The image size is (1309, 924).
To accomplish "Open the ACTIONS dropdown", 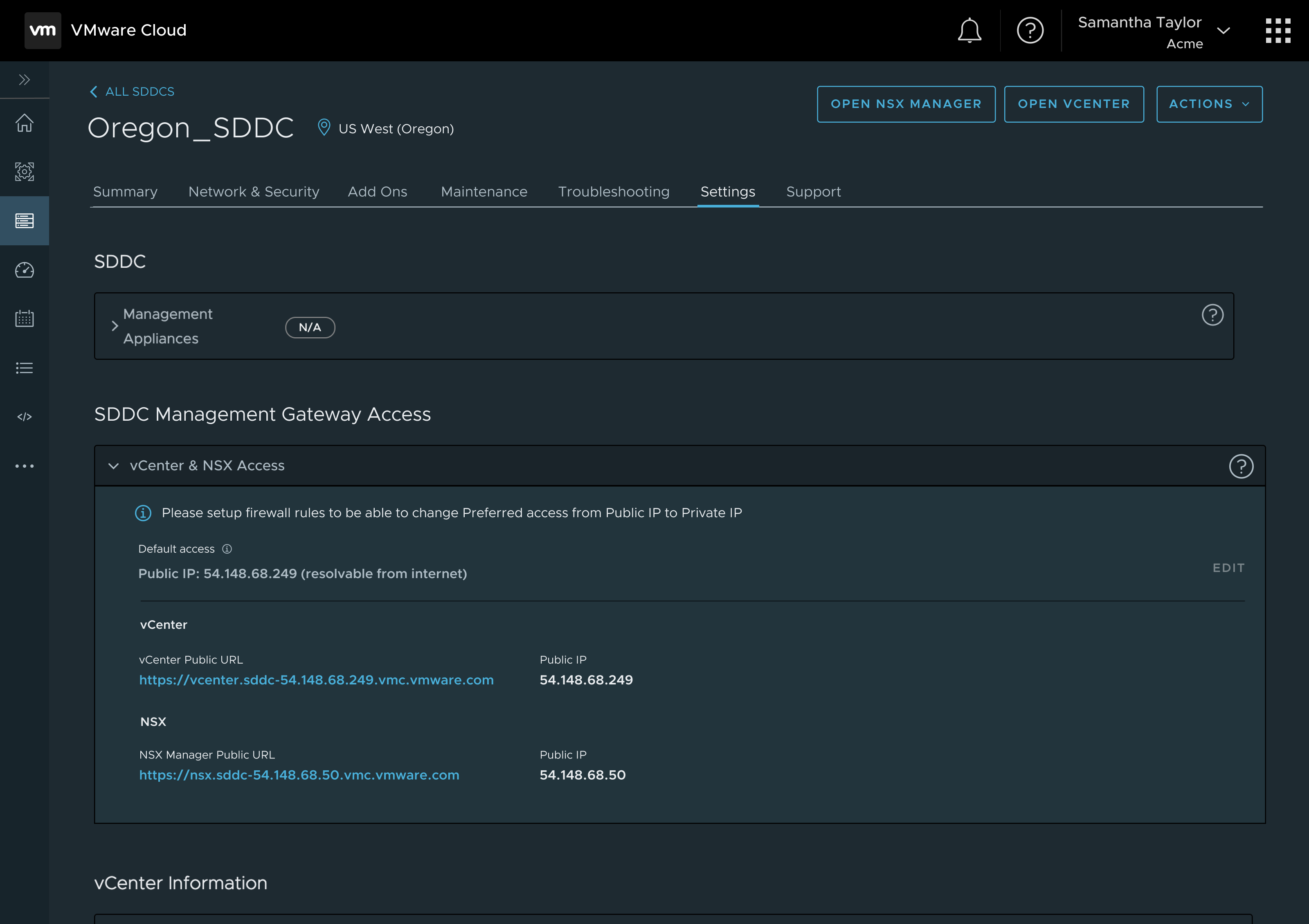I will coord(1209,104).
